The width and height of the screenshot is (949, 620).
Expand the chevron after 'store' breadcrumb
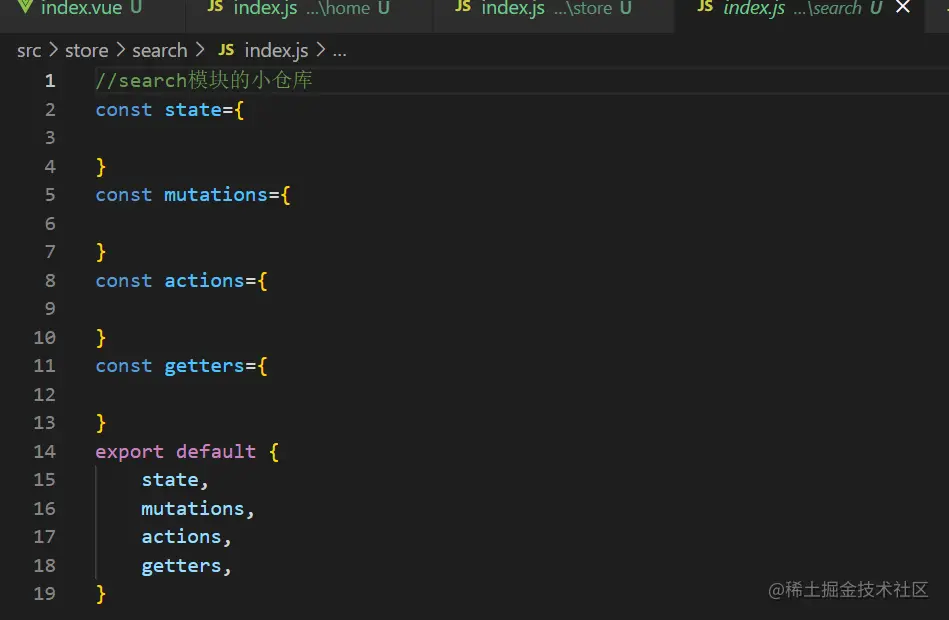[x=120, y=50]
